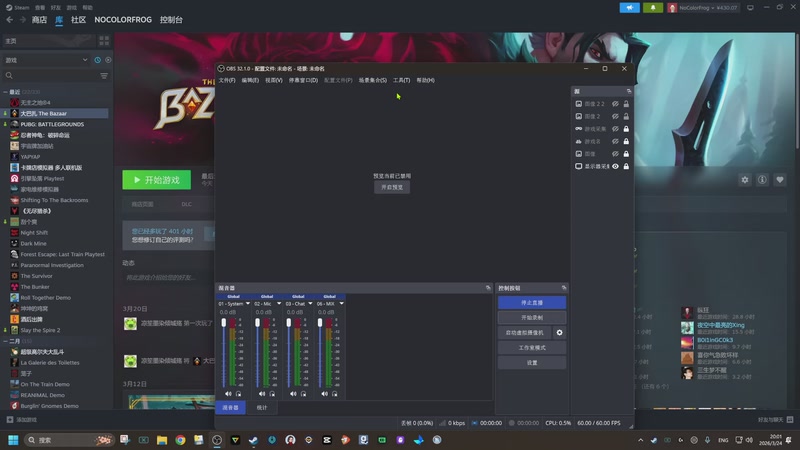Click 工作室模式 studio mode button

pyautogui.click(x=532, y=347)
